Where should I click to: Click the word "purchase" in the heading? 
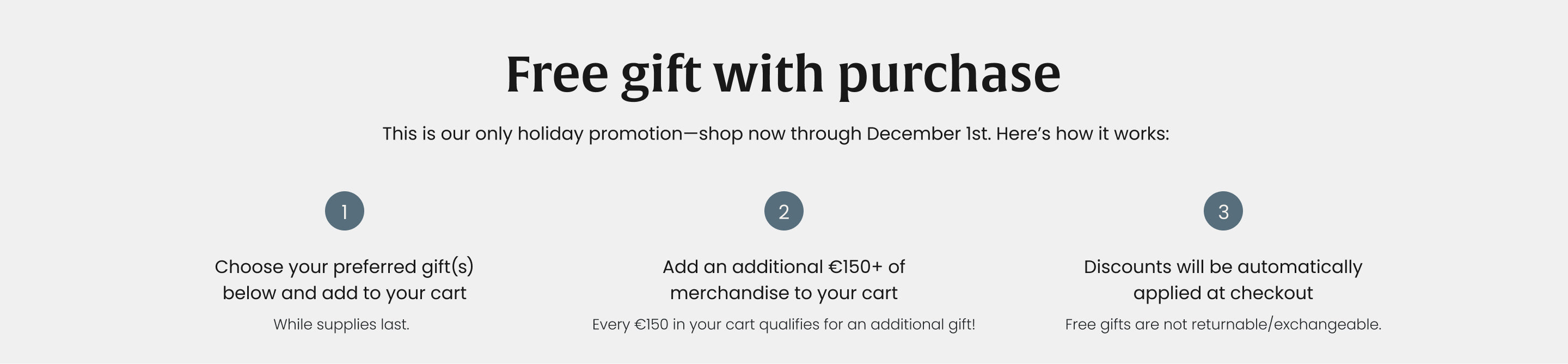[x=949, y=76]
